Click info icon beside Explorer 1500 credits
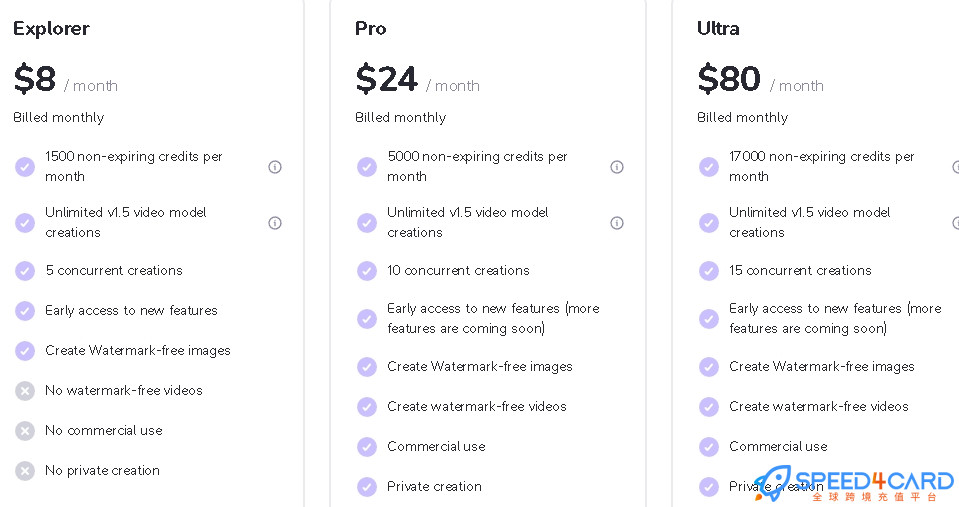Image resolution: width=959 pixels, height=507 pixels. [x=275, y=167]
